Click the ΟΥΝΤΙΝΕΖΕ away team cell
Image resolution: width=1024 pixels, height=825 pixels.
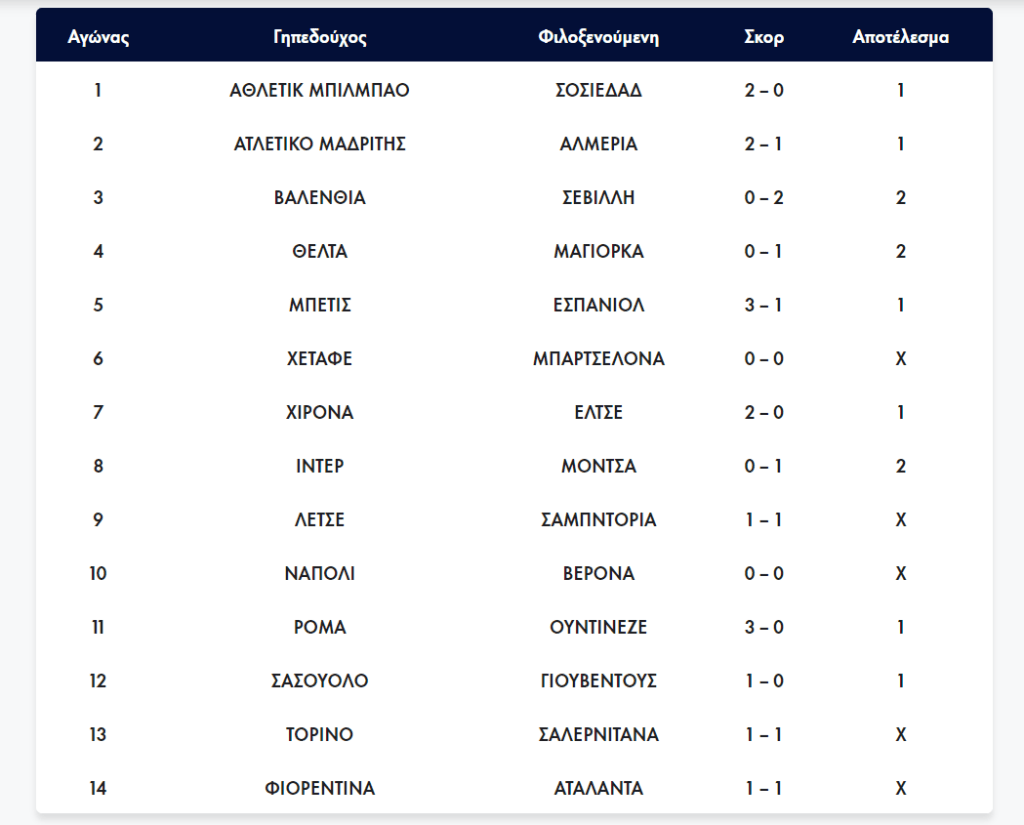click(x=598, y=628)
